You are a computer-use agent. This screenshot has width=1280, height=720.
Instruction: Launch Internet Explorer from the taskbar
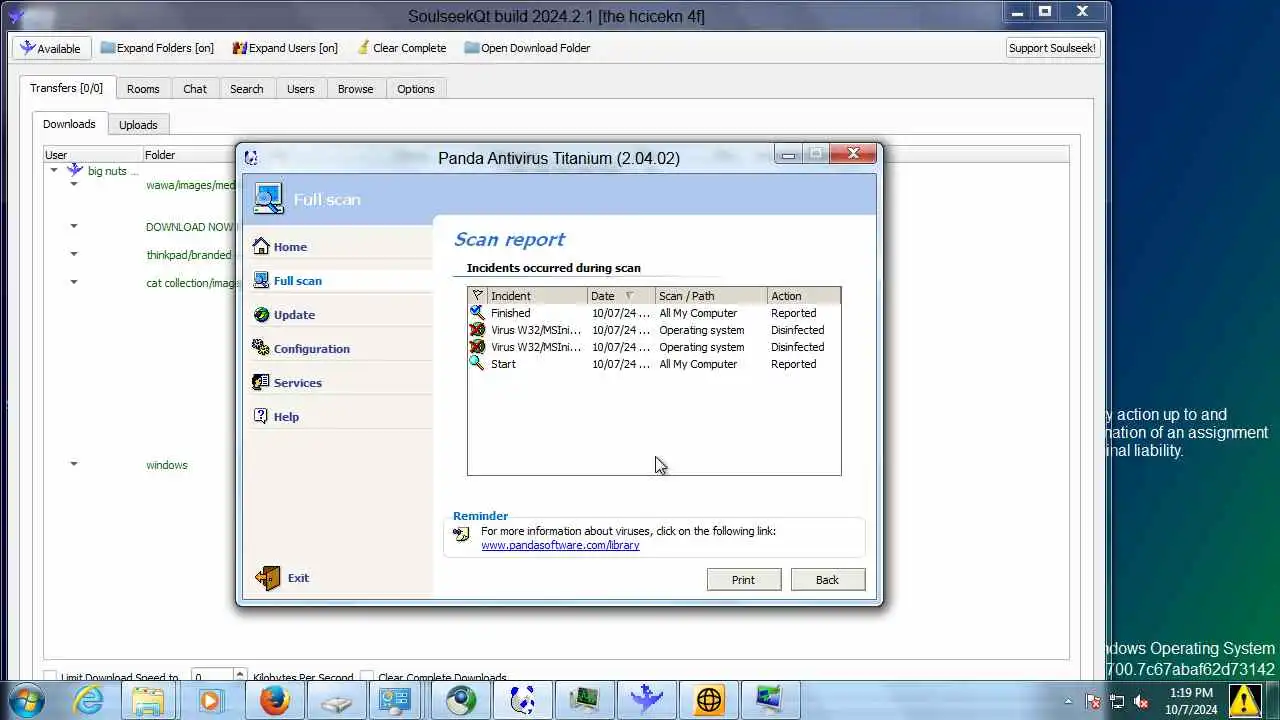(x=88, y=700)
